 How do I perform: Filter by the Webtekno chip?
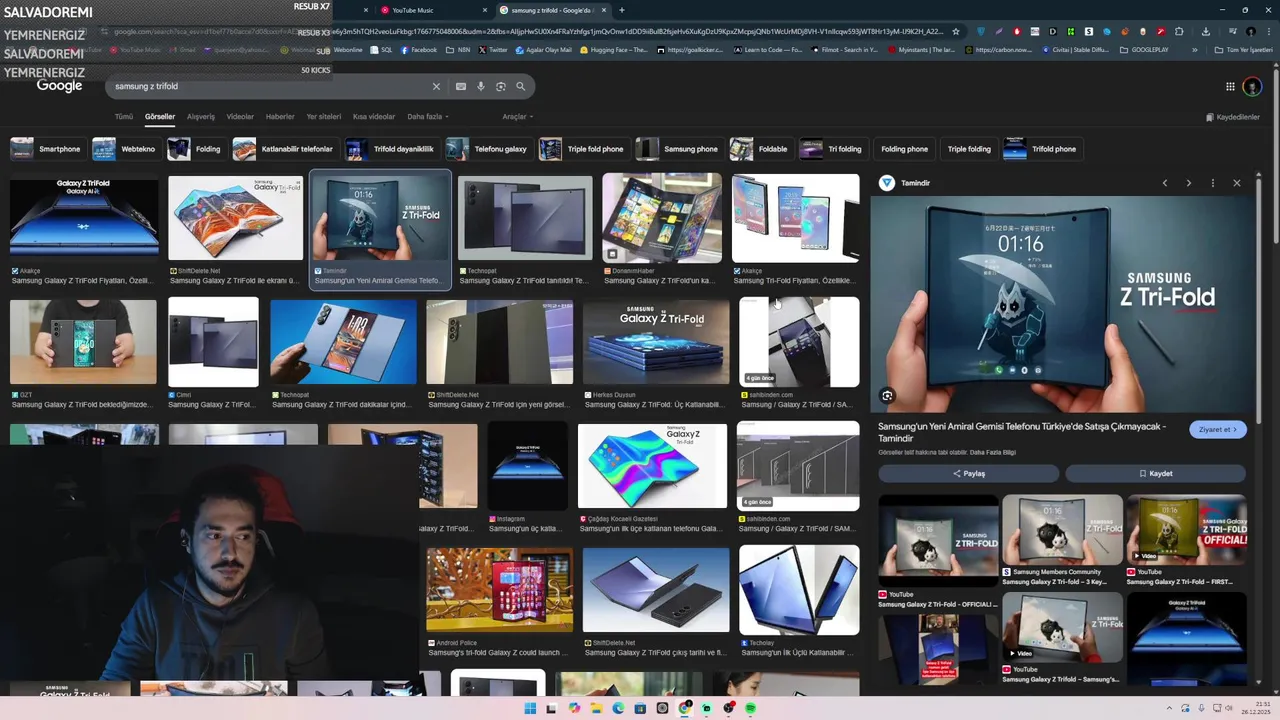click(125, 149)
